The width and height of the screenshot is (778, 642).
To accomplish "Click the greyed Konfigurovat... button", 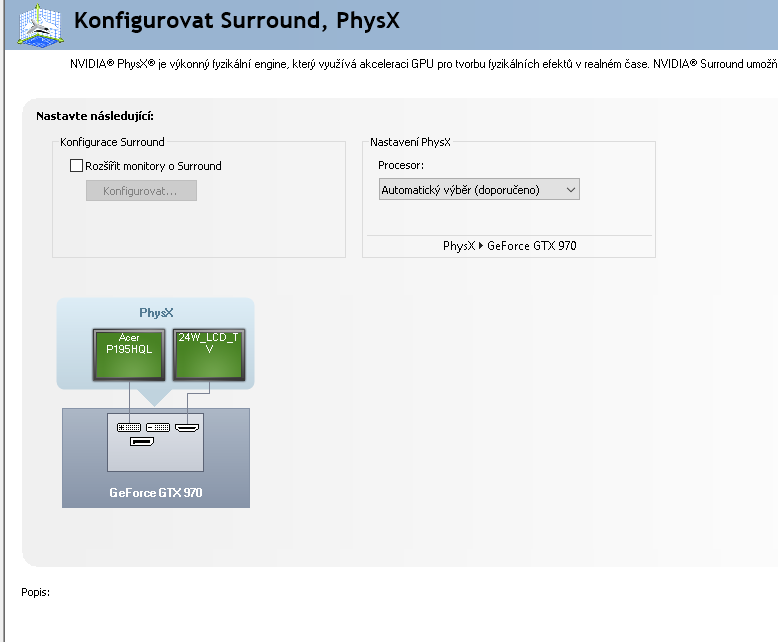I will [x=141, y=191].
